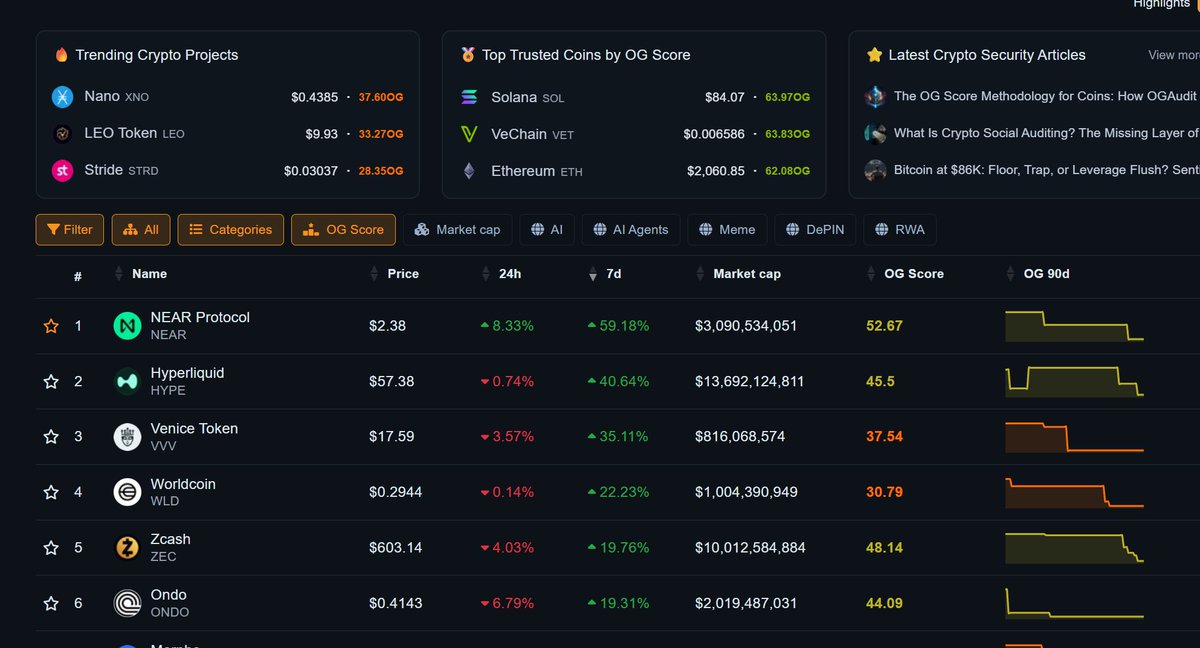Click the Highlights label at top
The height and width of the screenshot is (648, 1200).
point(1161,5)
